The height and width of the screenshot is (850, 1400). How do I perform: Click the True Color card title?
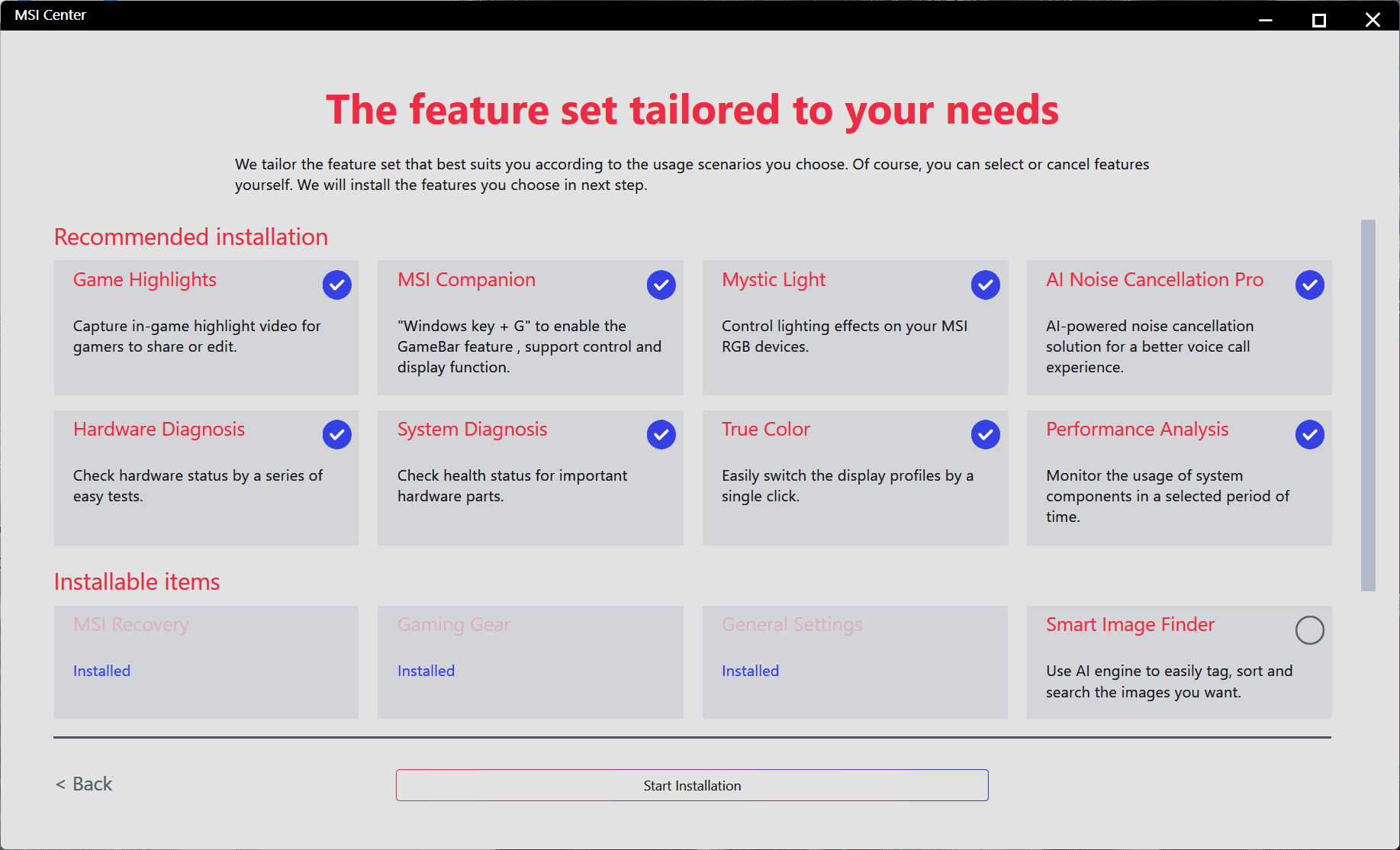(765, 430)
